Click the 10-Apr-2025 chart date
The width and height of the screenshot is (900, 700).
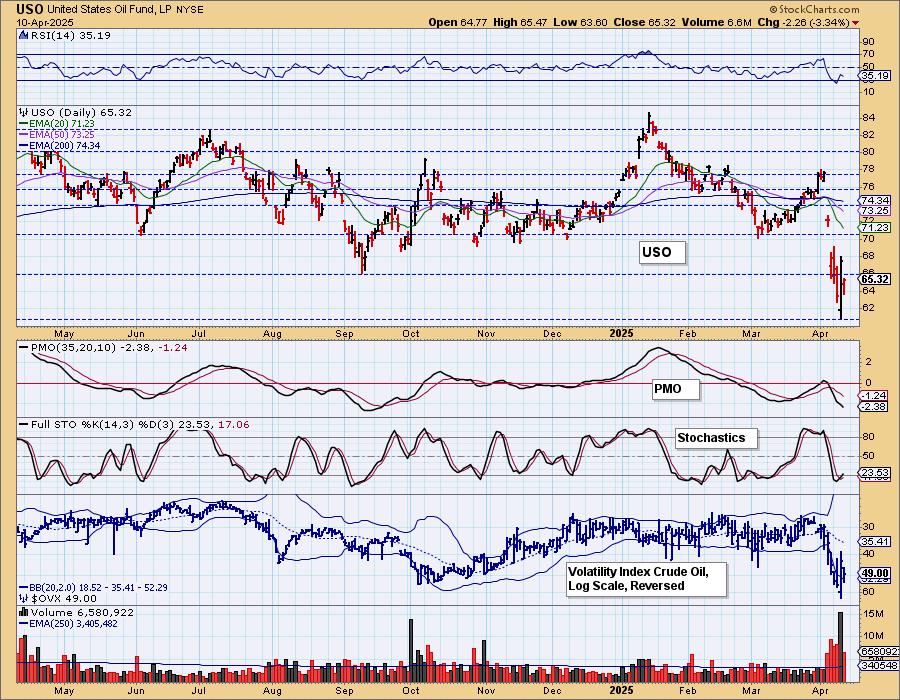point(45,22)
